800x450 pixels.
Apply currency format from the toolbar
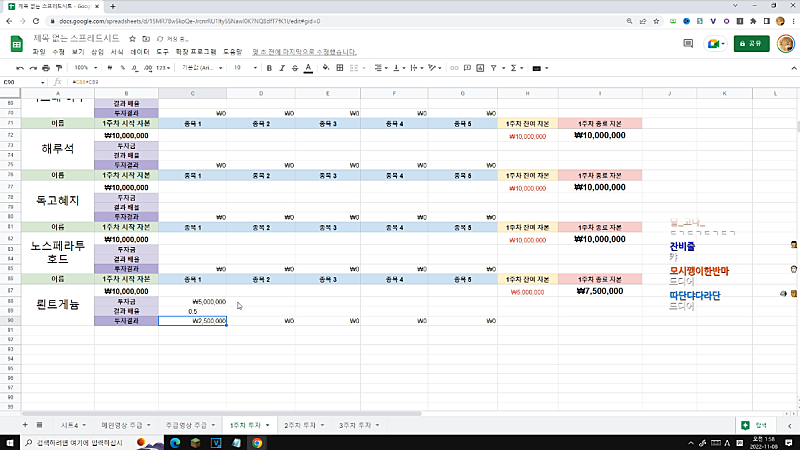click(110, 68)
